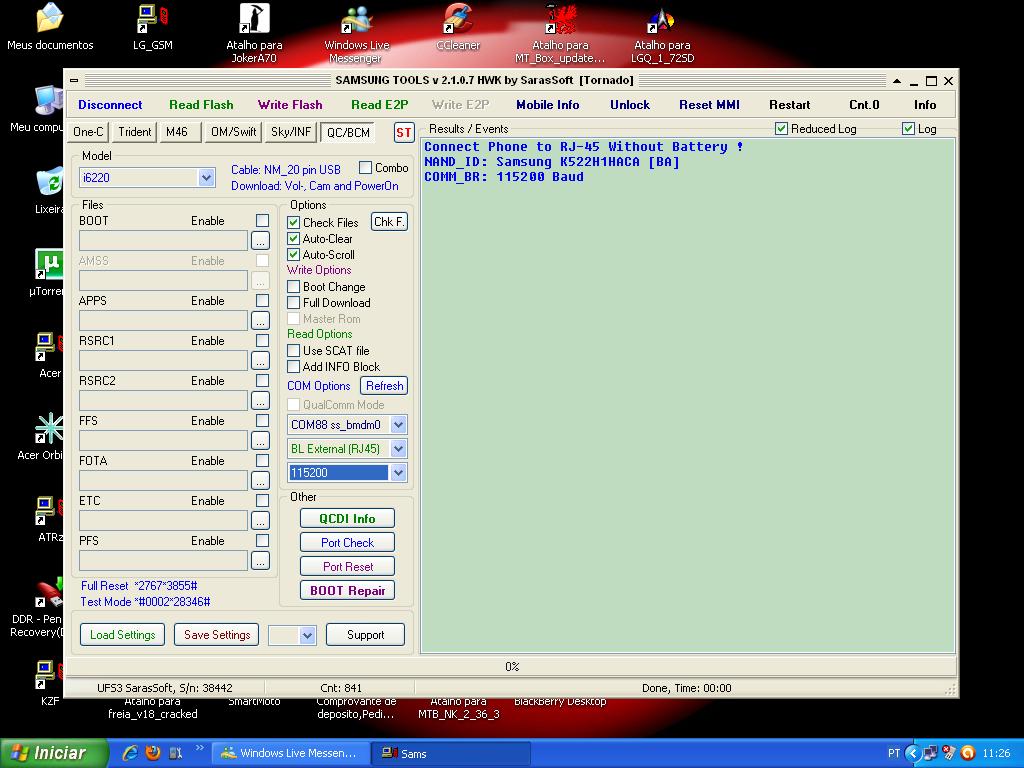This screenshot has height=768, width=1024.
Task: Click the BOOT Repair button
Action: (x=347, y=590)
